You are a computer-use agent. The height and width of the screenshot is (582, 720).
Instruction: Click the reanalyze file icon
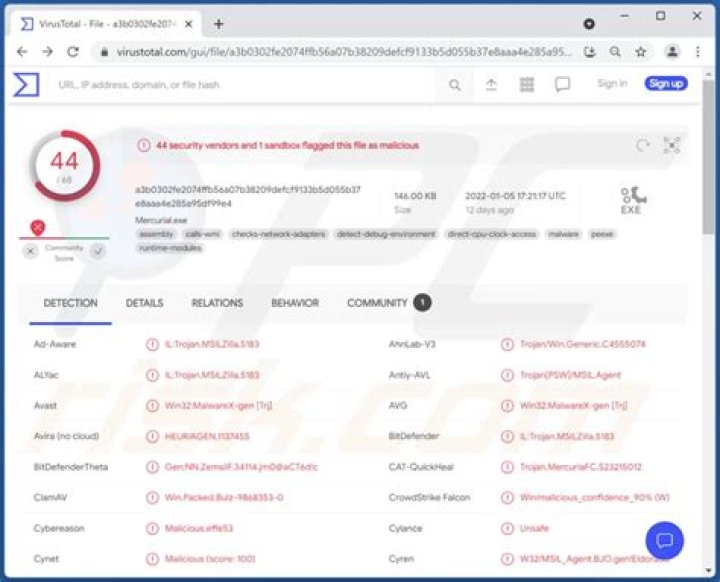coord(643,146)
